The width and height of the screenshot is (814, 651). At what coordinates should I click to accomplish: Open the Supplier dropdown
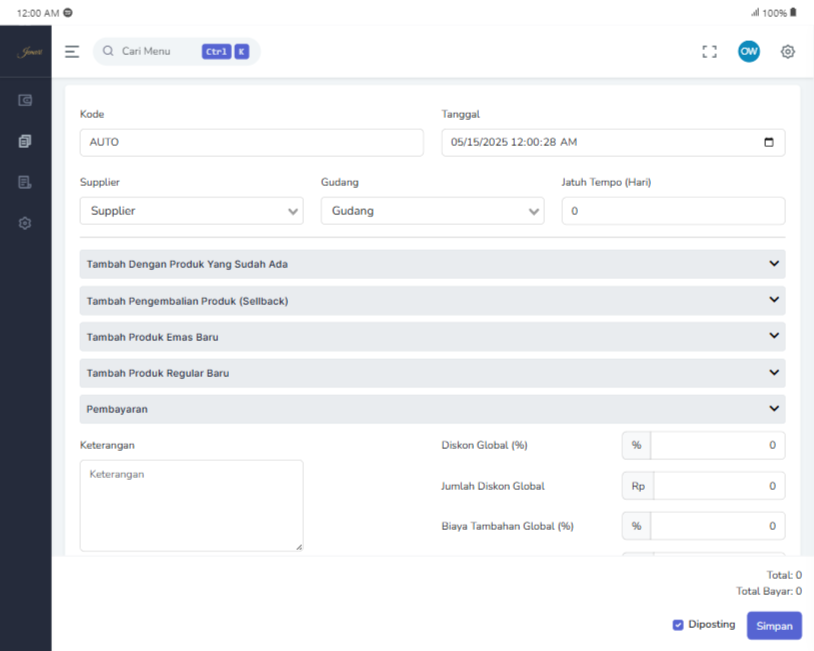click(191, 211)
